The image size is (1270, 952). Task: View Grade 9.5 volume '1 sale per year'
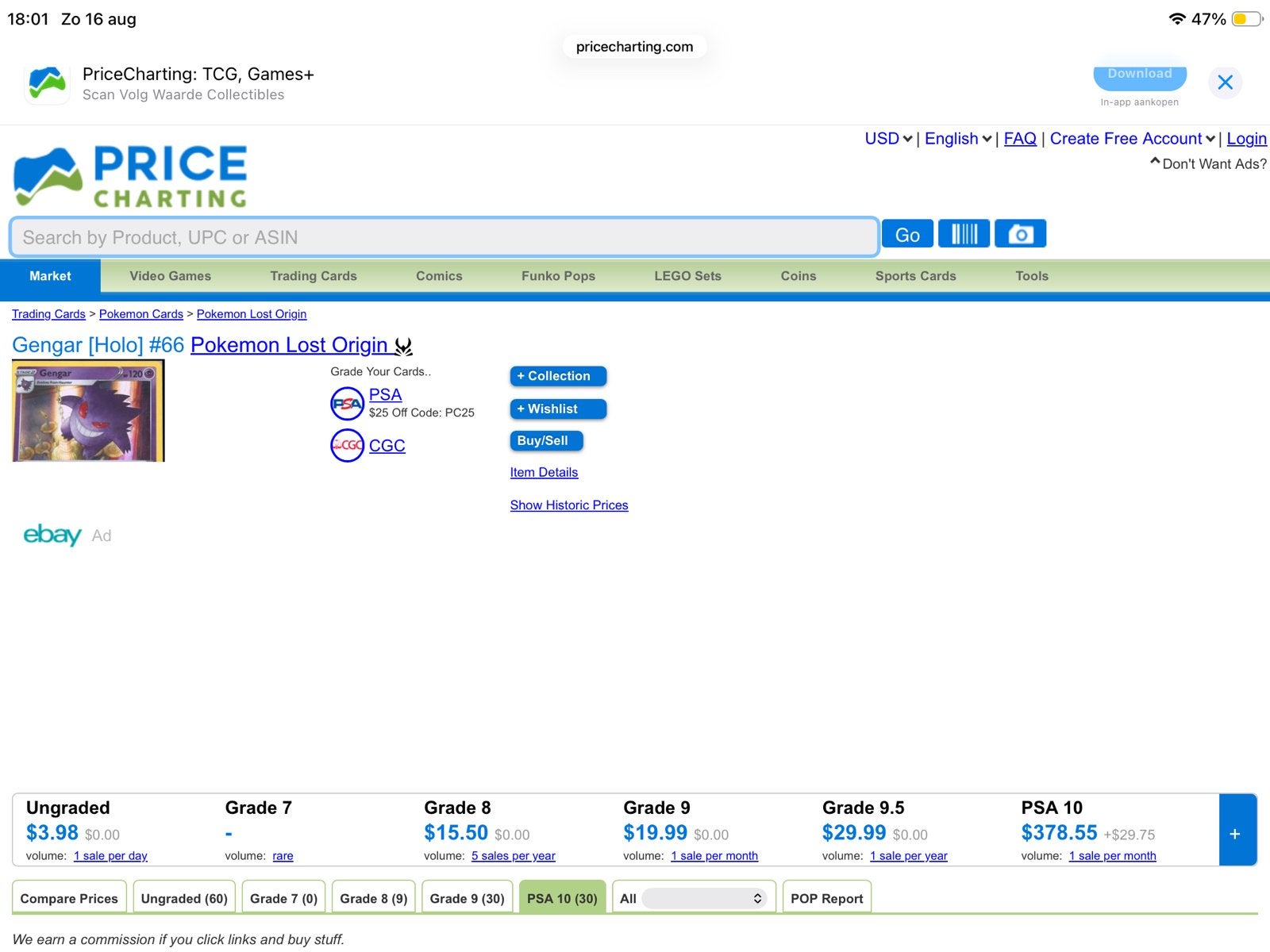click(909, 856)
